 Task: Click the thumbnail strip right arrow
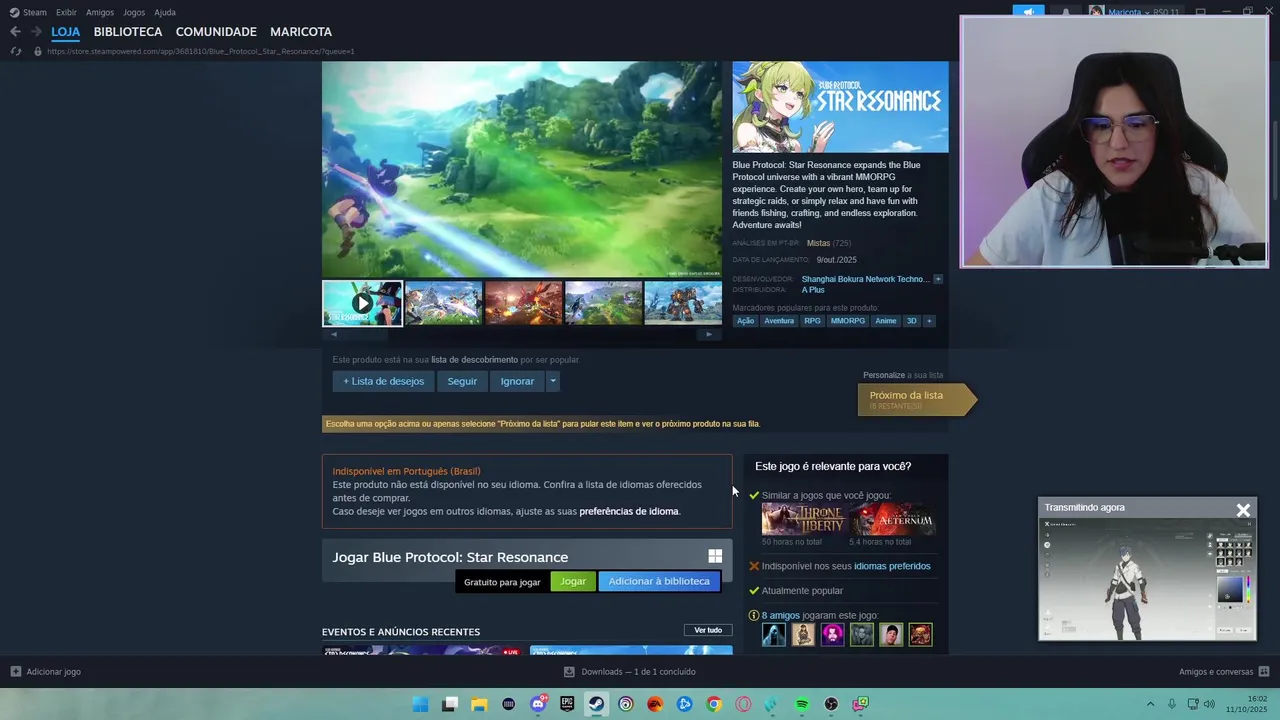709,335
